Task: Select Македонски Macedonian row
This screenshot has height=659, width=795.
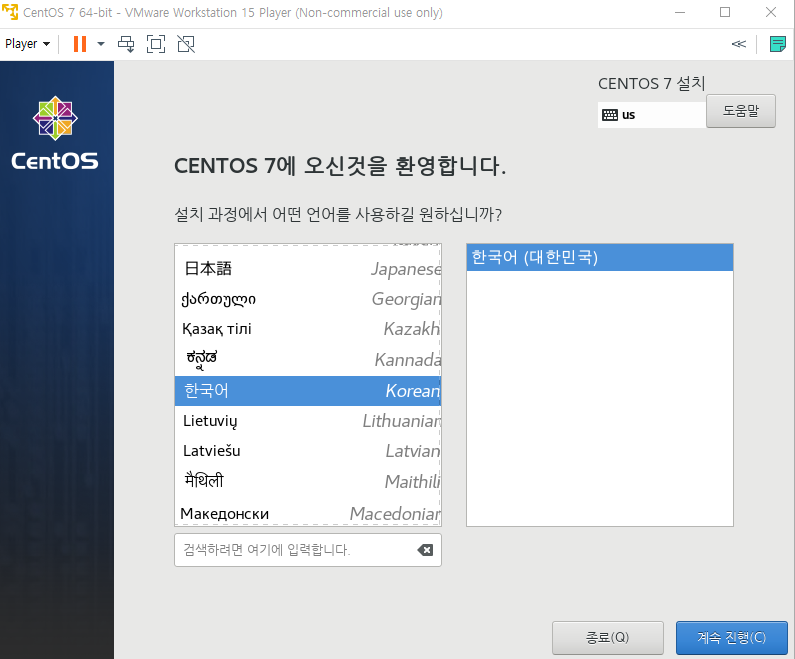Action: click(308, 513)
